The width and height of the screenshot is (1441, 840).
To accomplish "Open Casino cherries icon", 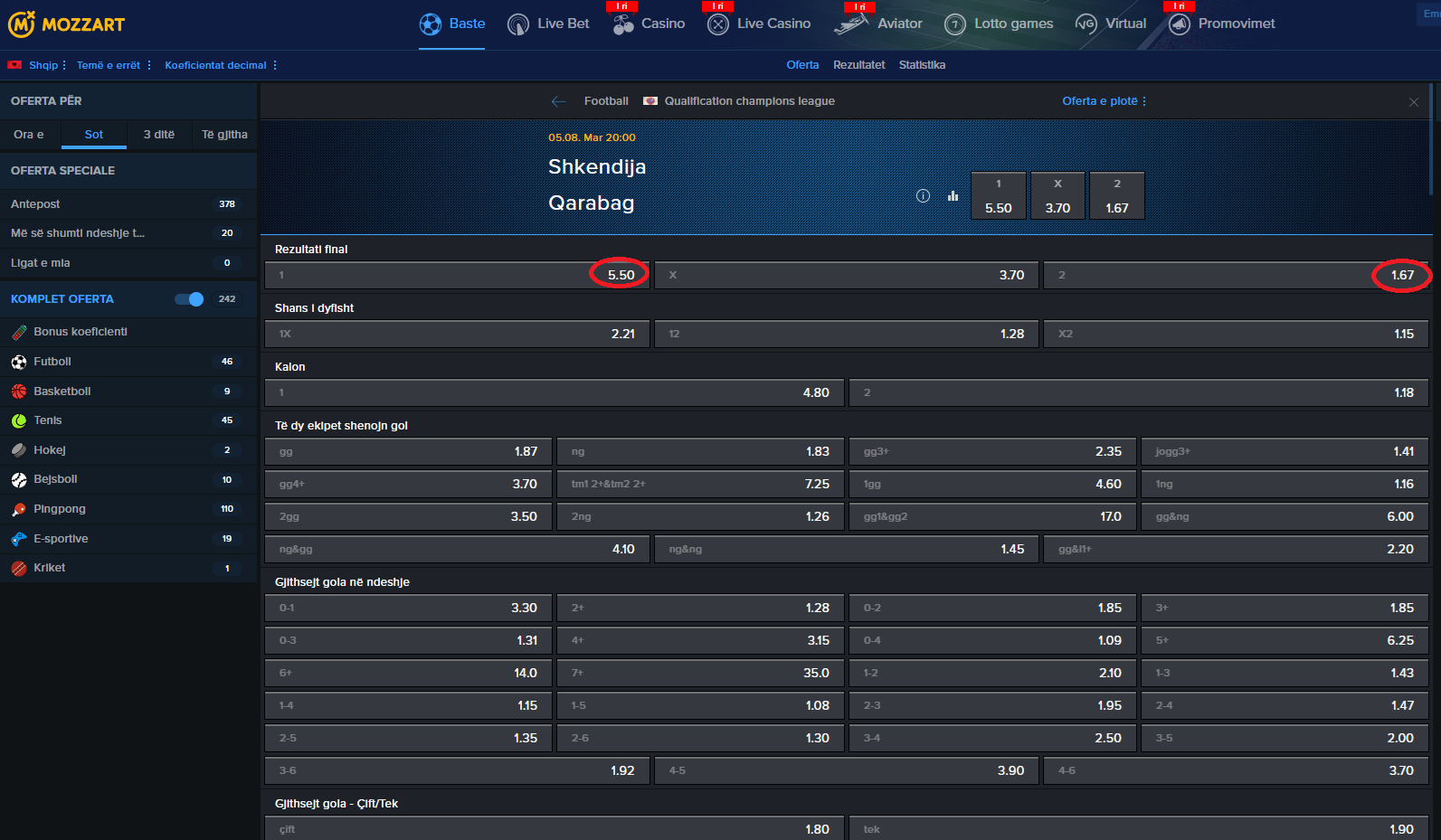I will (x=623, y=24).
